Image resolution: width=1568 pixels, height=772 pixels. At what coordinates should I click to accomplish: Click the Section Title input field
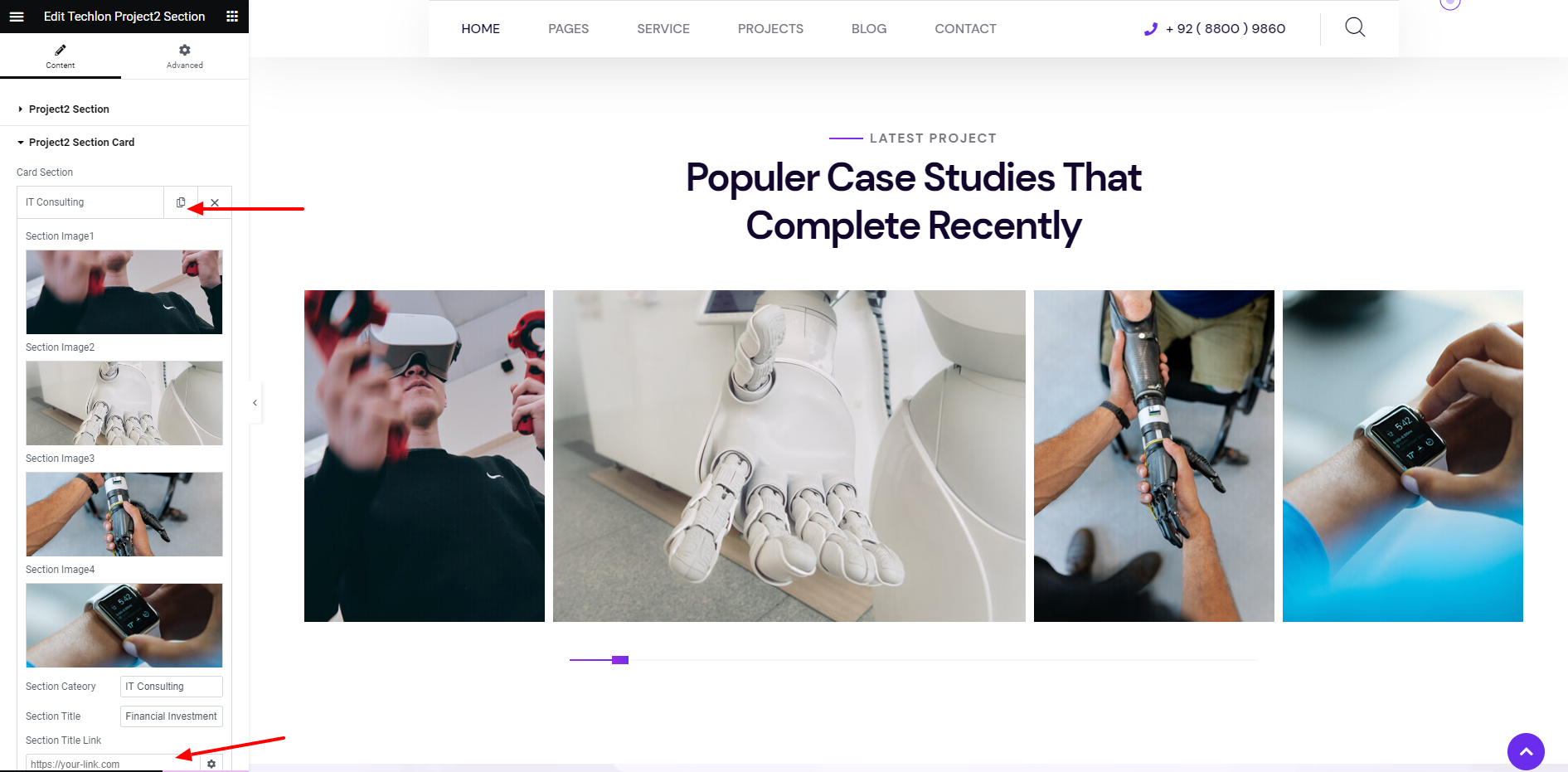[172, 716]
